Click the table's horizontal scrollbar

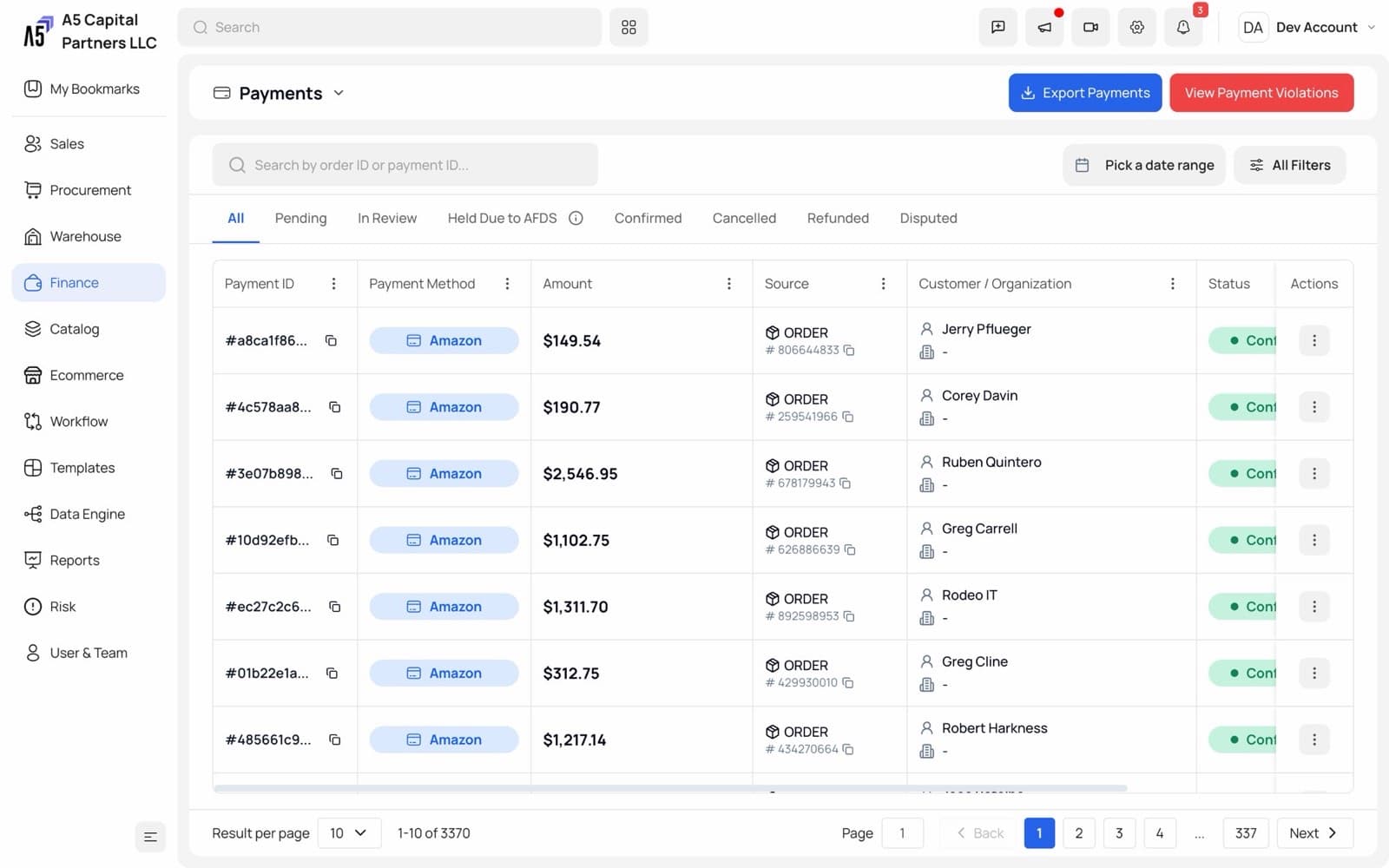point(670,788)
